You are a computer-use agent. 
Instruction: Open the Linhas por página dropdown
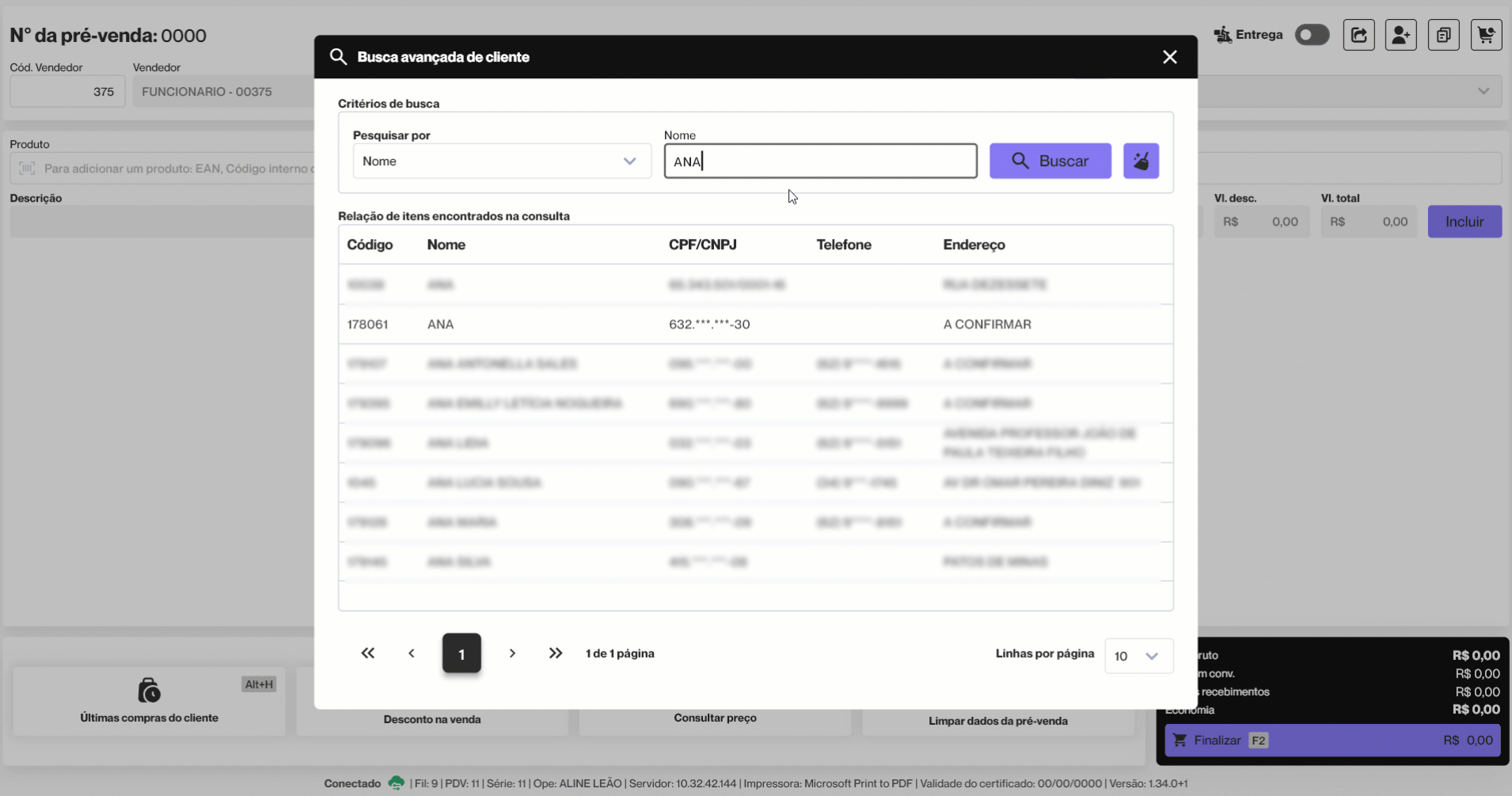tap(1138, 656)
